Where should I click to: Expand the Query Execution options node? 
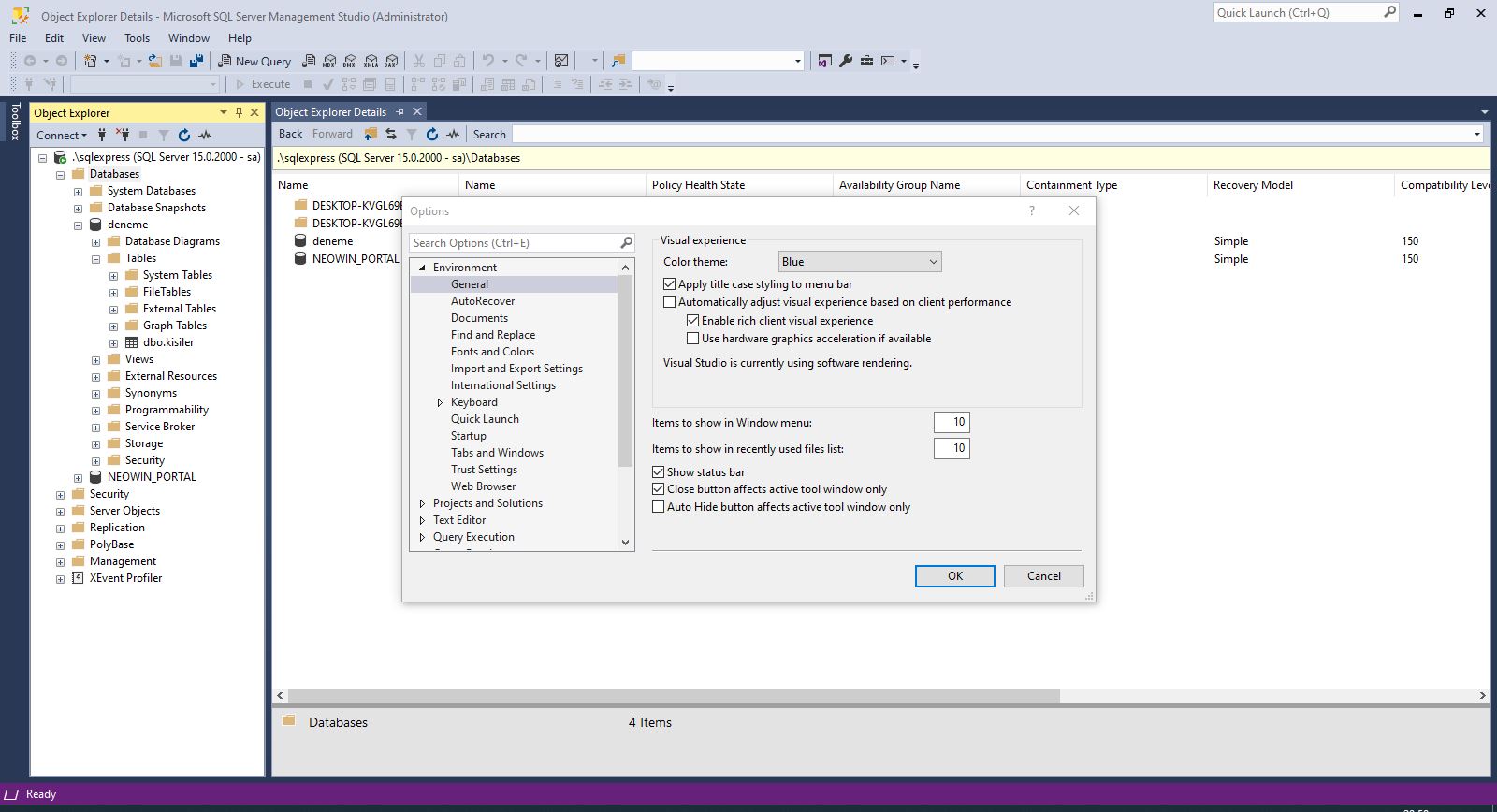click(423, 537)
